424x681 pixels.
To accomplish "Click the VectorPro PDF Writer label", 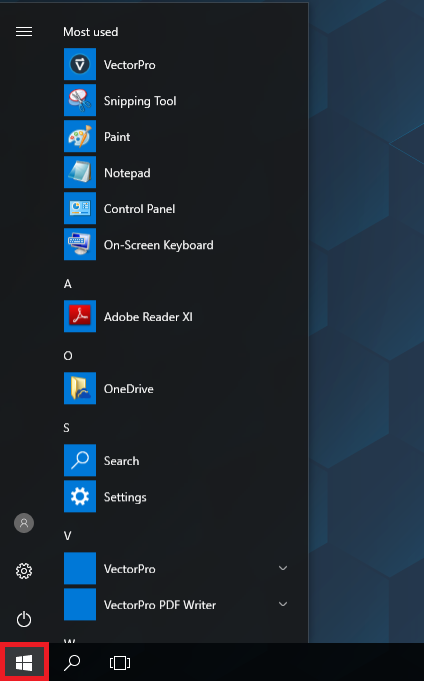I will click(160, 605).
